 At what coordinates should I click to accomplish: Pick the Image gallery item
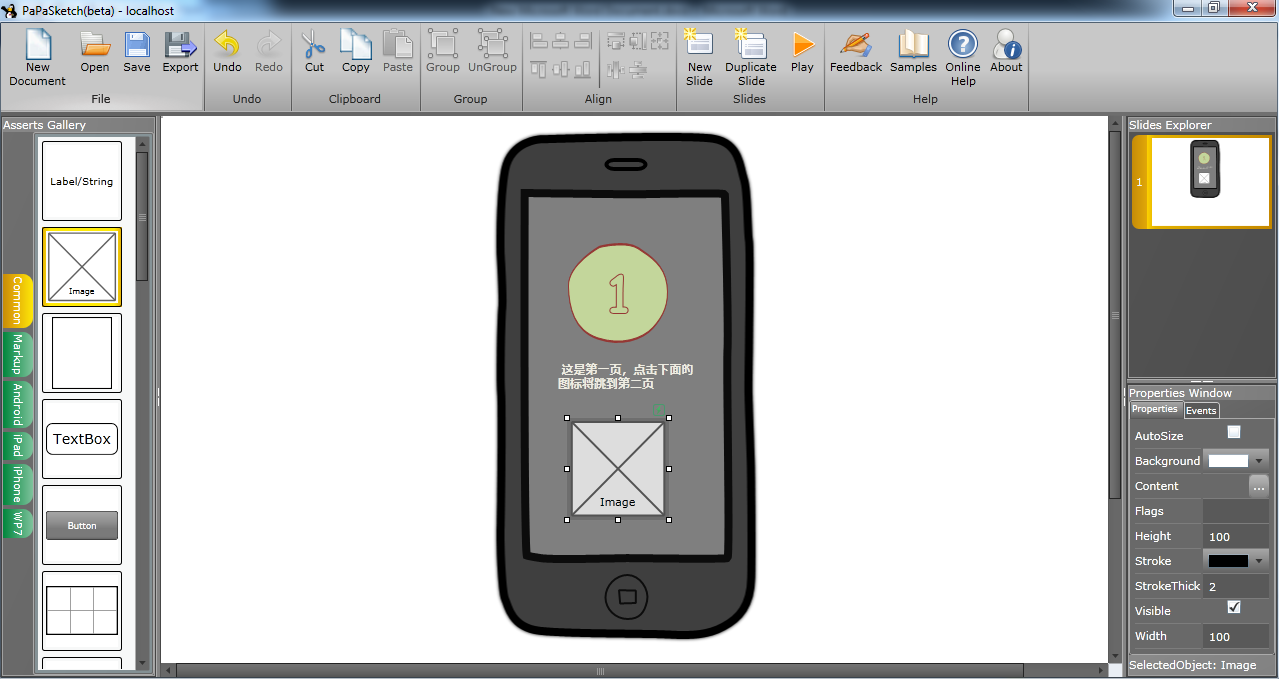coord(82,267)
